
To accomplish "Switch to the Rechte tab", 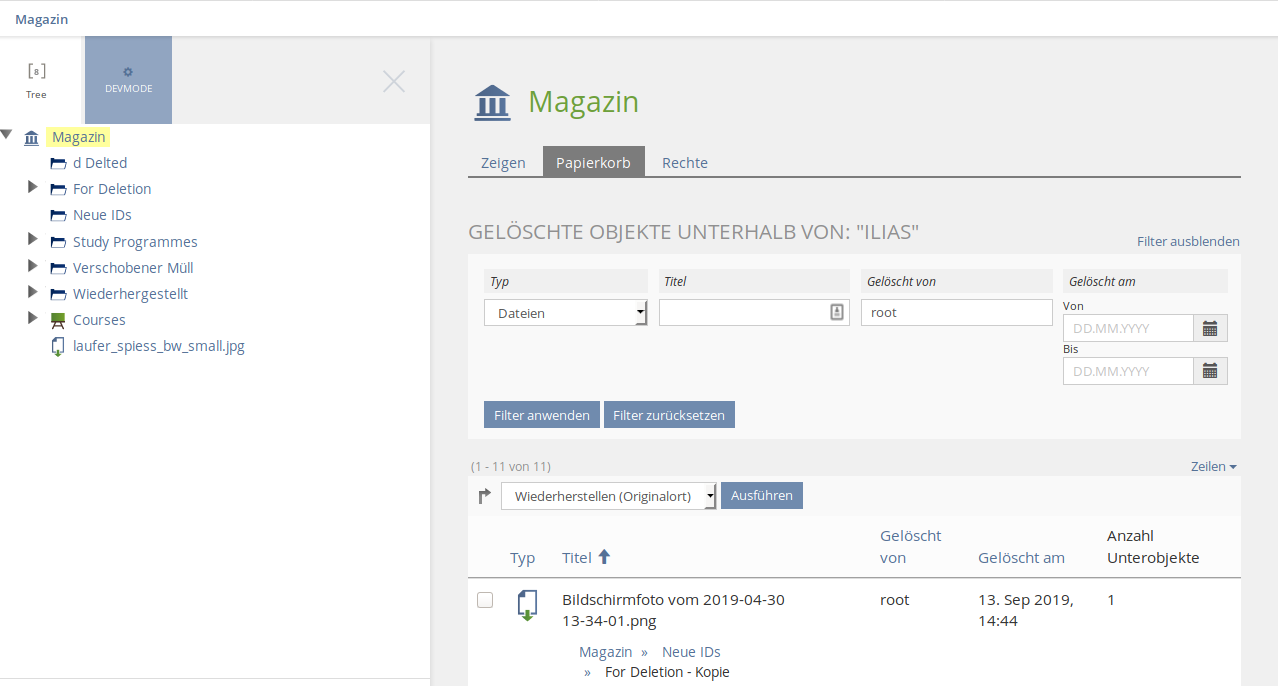I will point(685,163).
